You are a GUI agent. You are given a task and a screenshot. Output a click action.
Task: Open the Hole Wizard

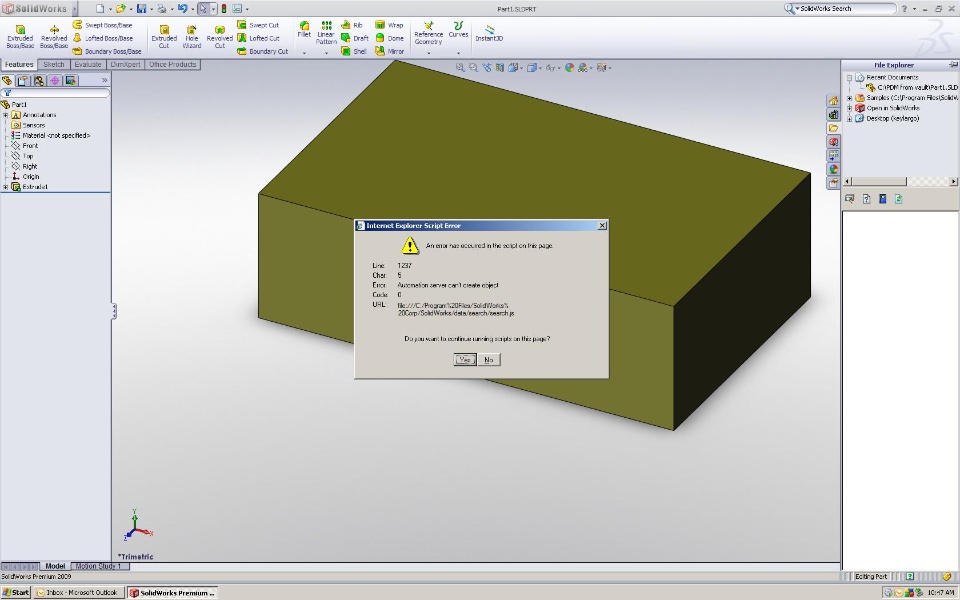pos(192,37)
